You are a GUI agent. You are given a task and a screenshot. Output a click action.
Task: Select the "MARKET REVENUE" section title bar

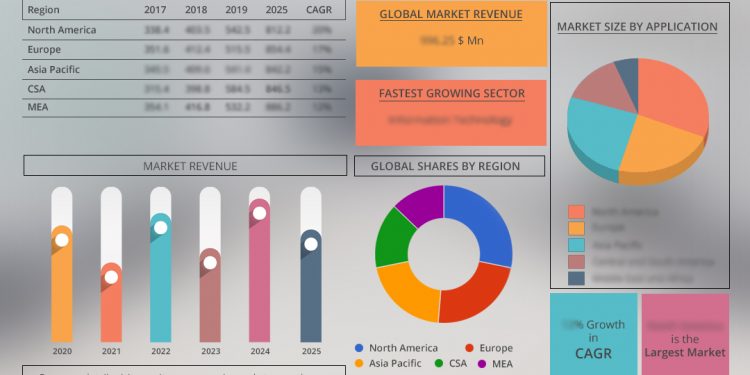(x=185, y=165)
